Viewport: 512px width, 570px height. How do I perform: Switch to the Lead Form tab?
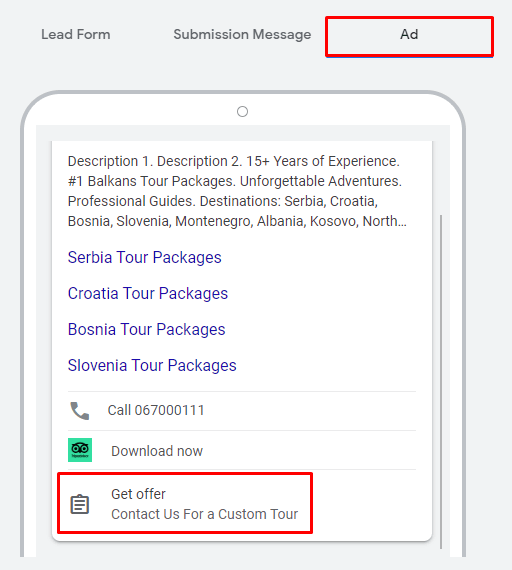pos(76,35)
